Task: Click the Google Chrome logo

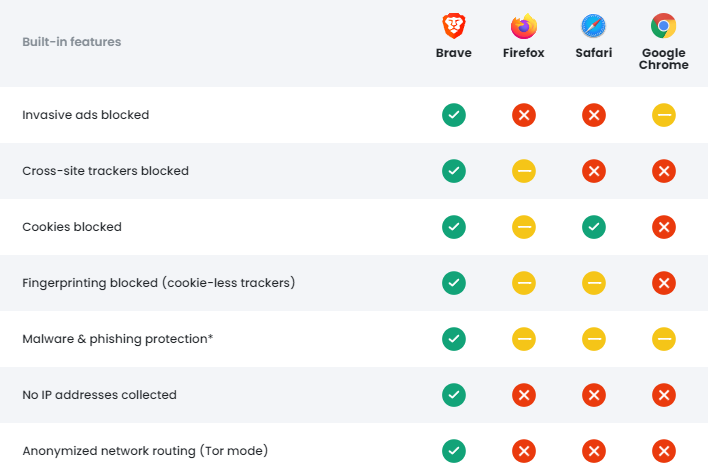Action: click(x=663, y=26)
